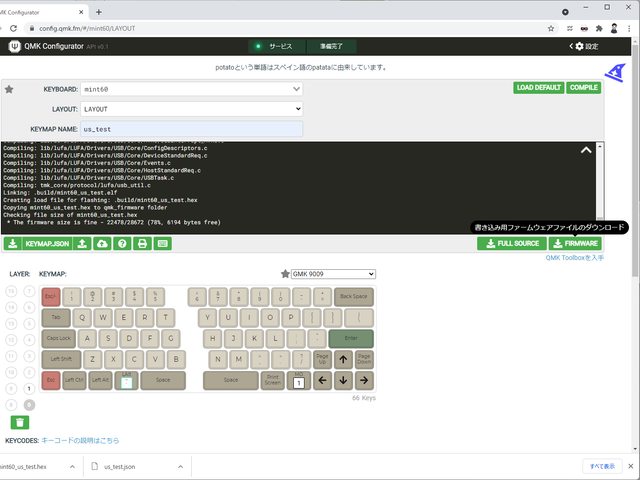The width and height of the screenshot is (640, 480).
Task: Select layer 2 in the layer selector
Action: 29,371
